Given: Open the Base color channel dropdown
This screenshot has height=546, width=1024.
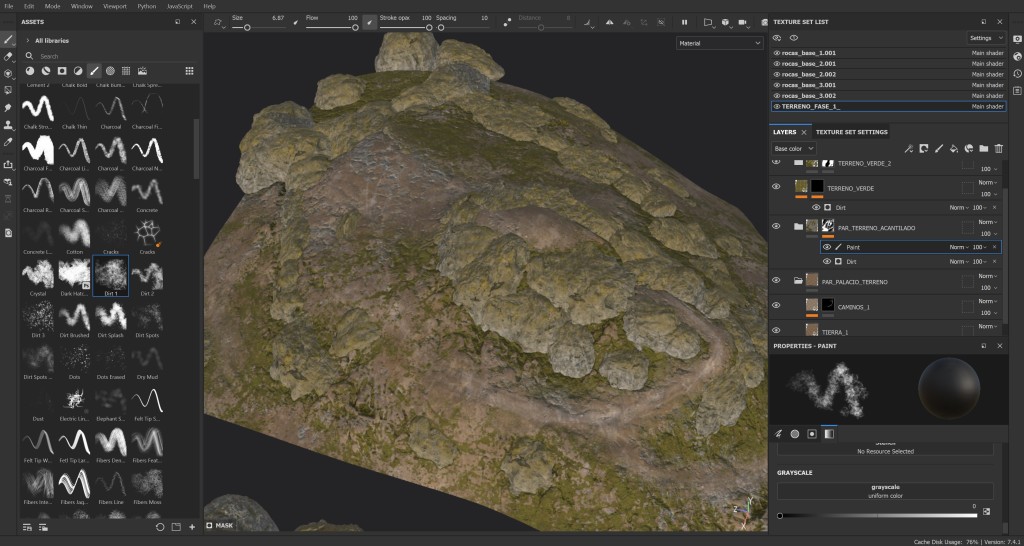Looking at the screenshot, I should click(794, 148).
